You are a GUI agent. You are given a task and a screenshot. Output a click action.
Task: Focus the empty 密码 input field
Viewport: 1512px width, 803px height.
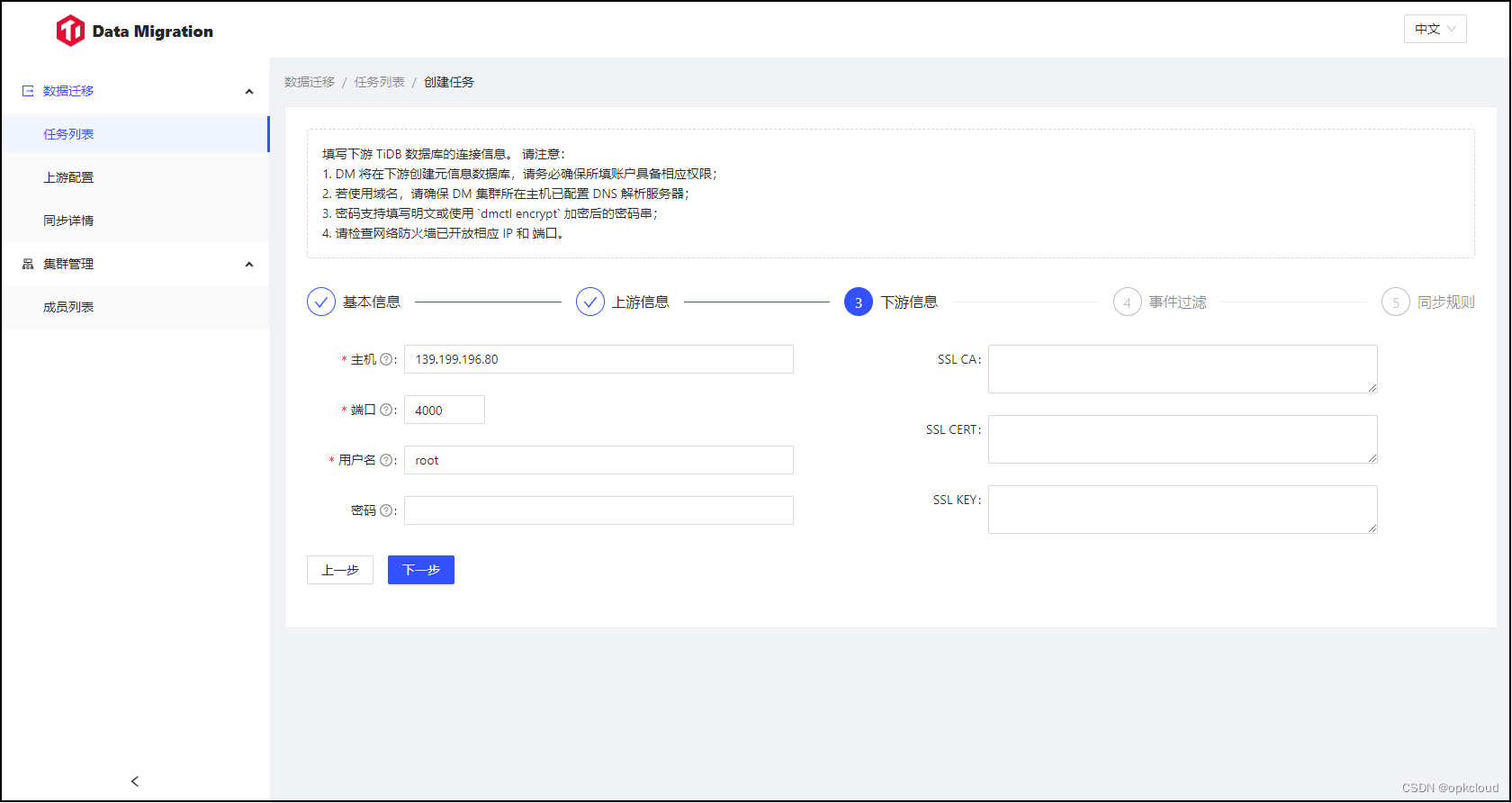598,510
